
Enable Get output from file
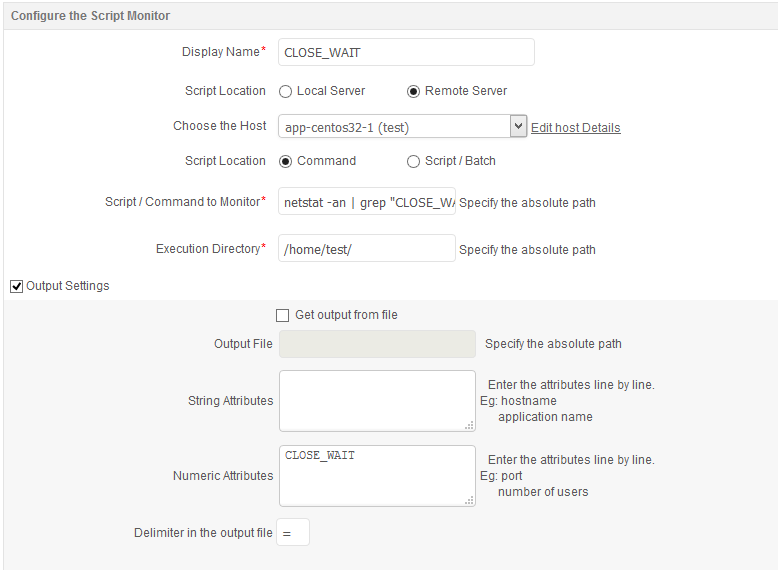click(282, 315)
